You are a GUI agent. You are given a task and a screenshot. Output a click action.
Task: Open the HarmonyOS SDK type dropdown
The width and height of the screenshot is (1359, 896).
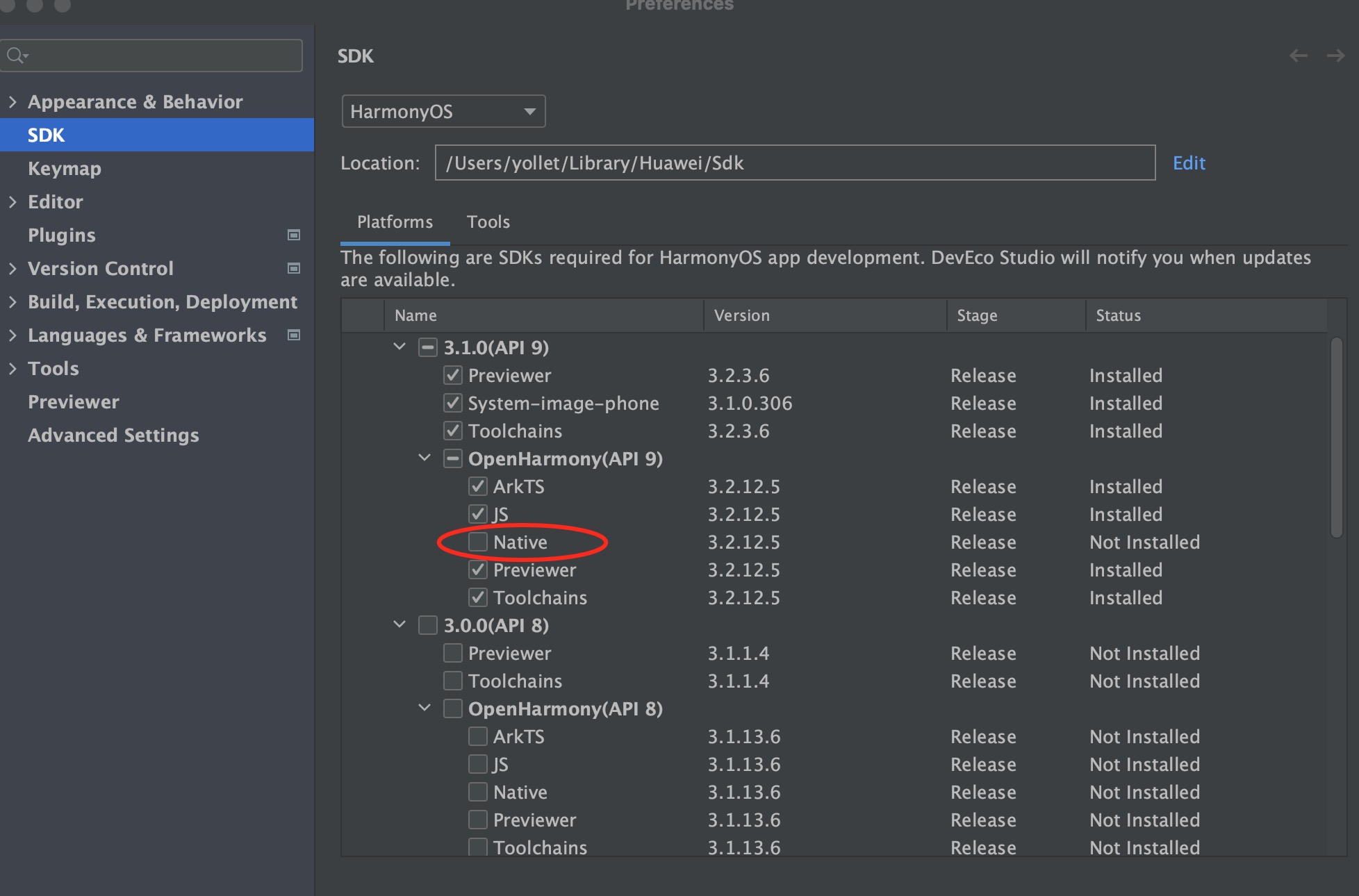pos(443,111)
